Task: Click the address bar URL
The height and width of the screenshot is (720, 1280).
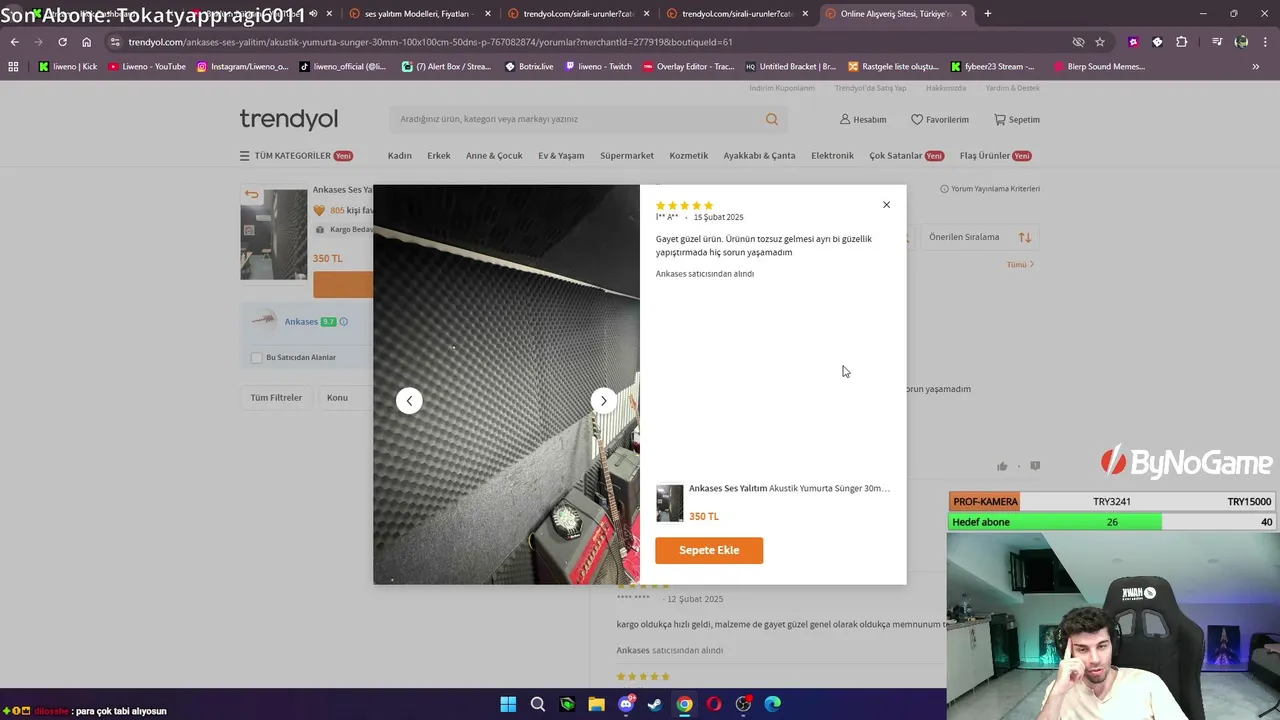Action: click(430, 42)
